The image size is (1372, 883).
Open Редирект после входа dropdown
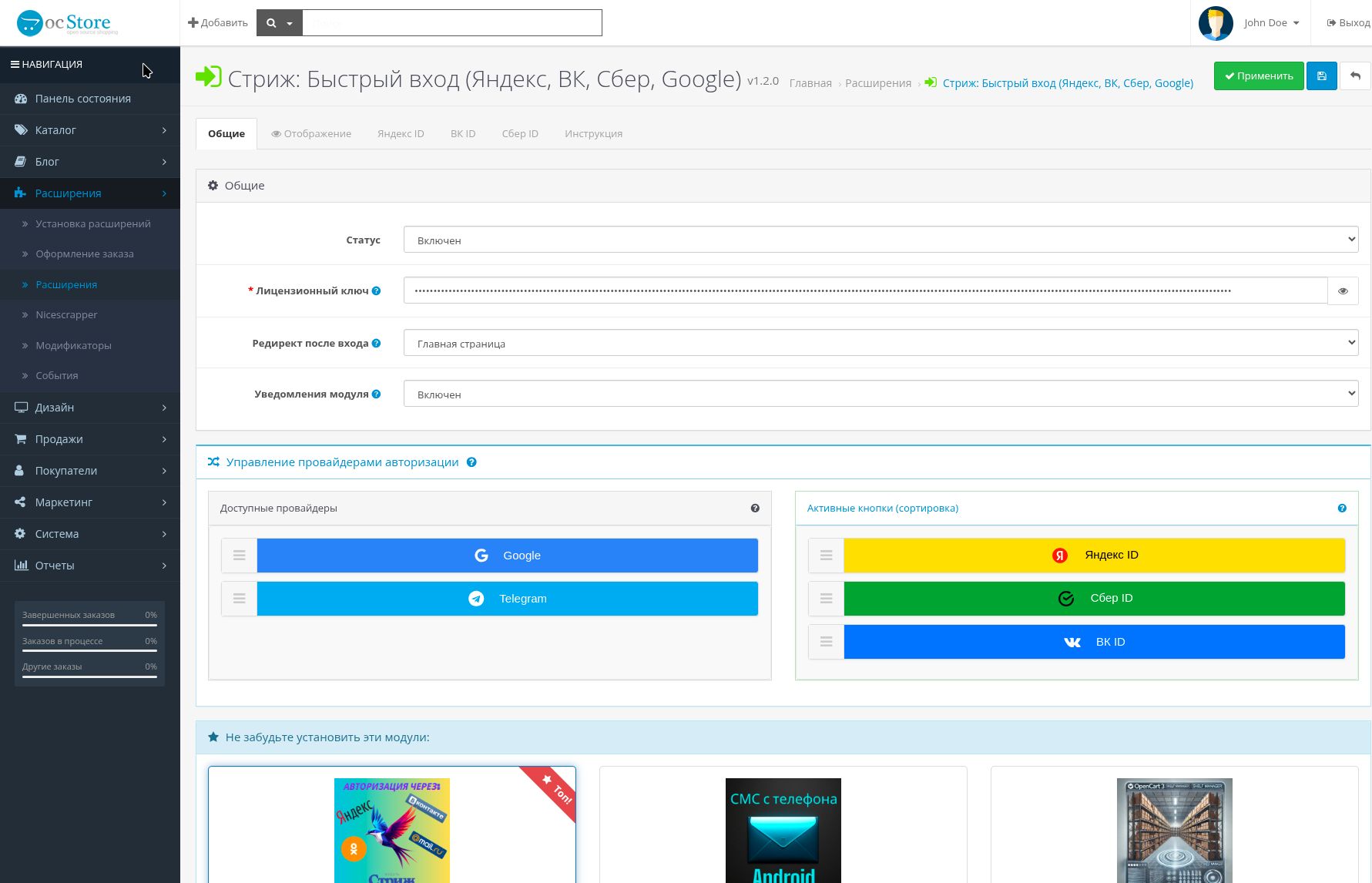[x=881, y=343]
